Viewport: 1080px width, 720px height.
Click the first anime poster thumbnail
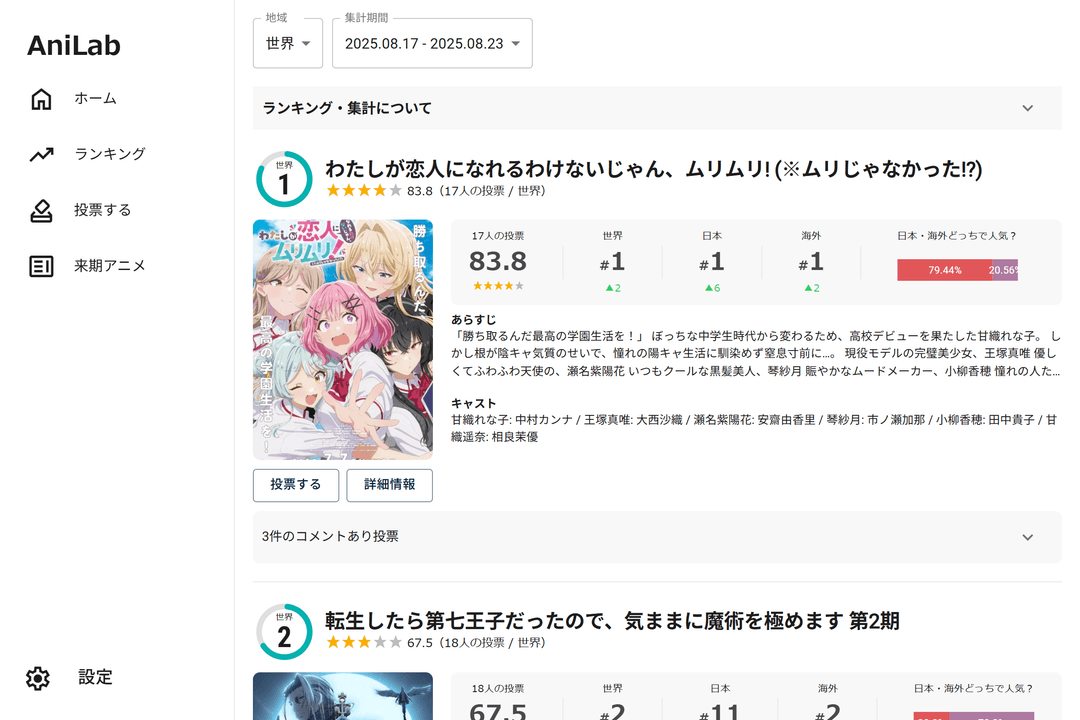coord(343,340)
